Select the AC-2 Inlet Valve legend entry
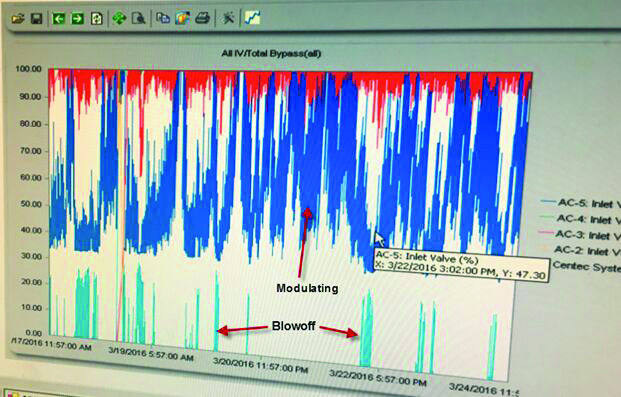The width and height of the screenshot is (621, 397). (579, 250)
